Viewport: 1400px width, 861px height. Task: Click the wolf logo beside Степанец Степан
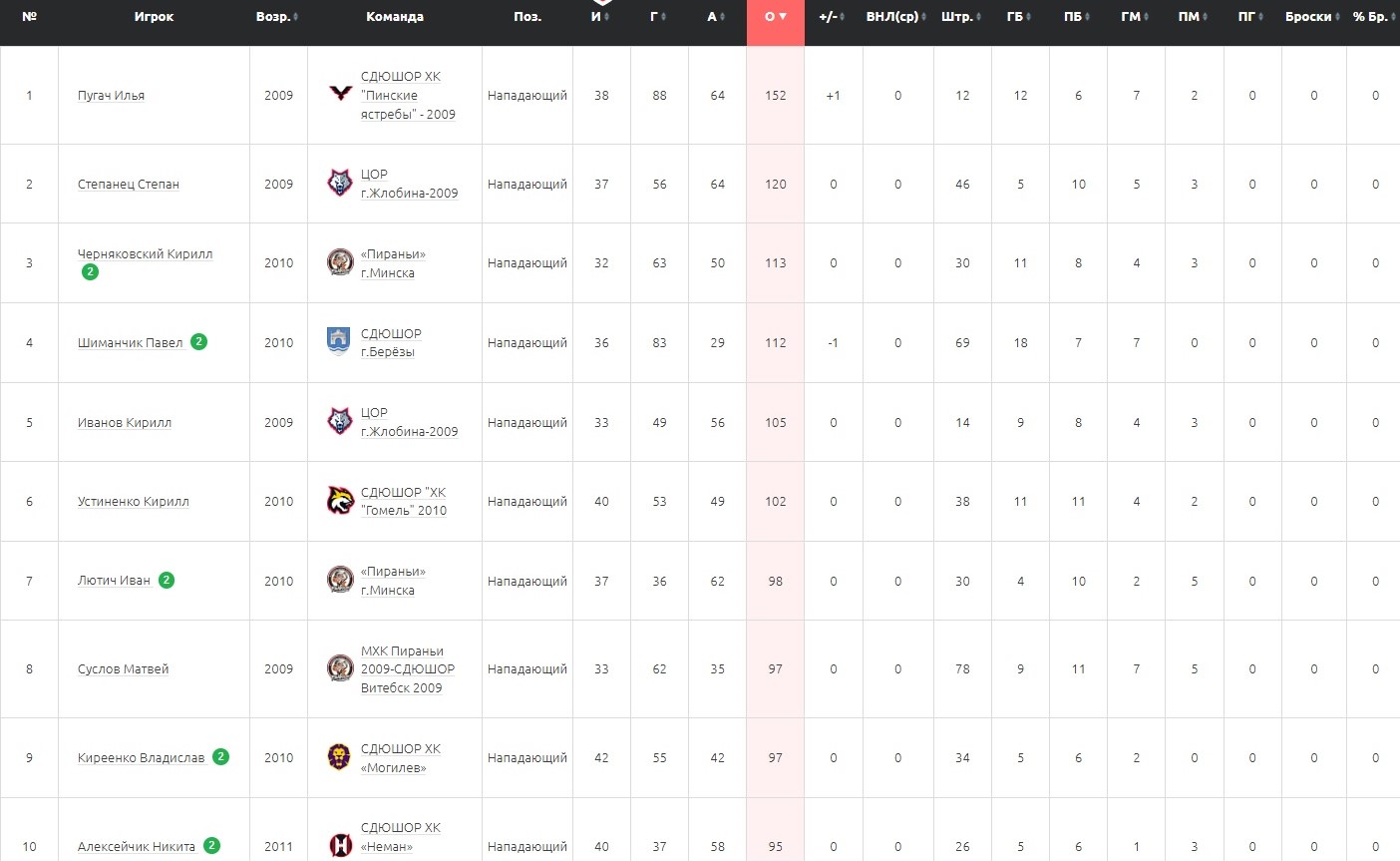coord(340,183)
